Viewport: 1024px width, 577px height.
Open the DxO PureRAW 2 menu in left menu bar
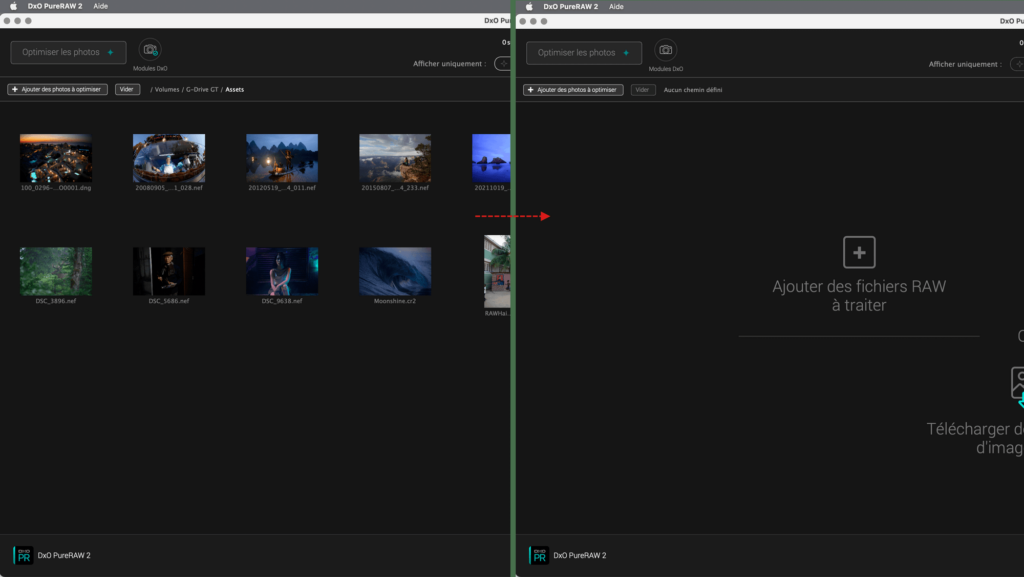(55, 6)
